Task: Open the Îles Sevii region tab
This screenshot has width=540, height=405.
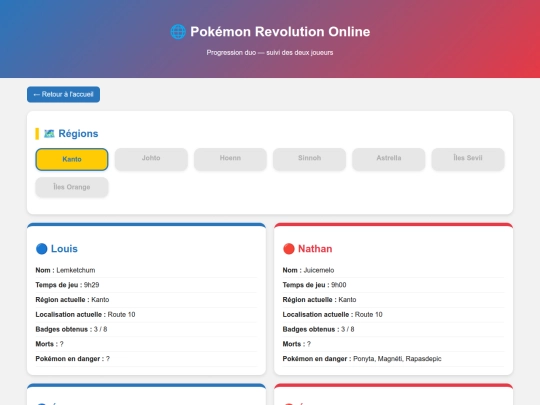Action: (468, 159)
